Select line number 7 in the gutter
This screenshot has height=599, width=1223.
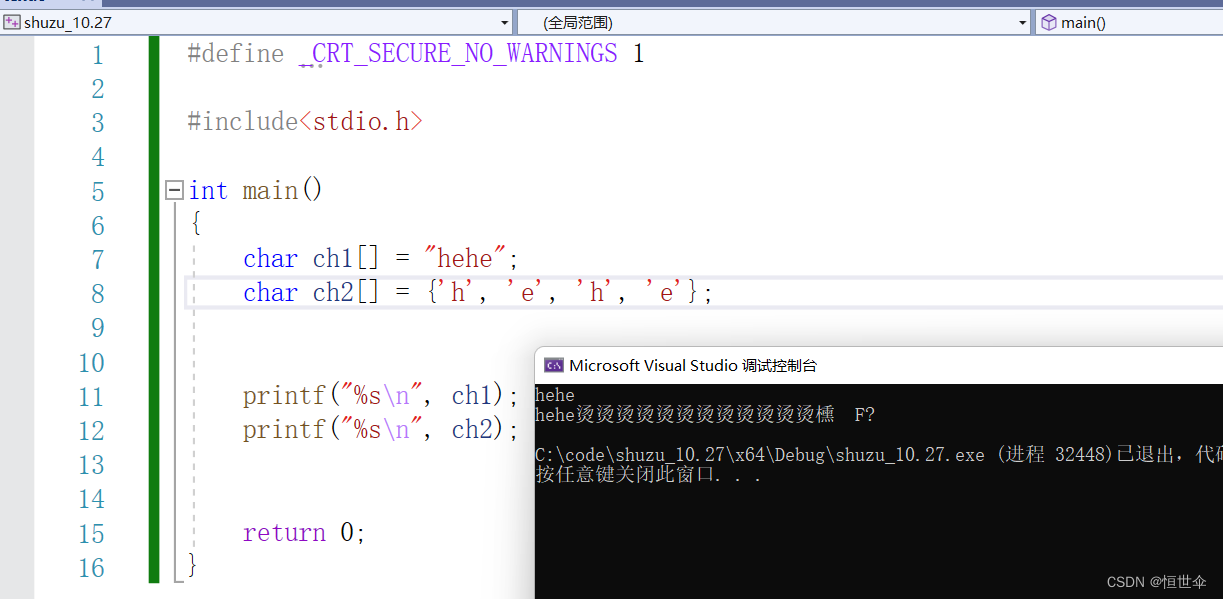97,260
